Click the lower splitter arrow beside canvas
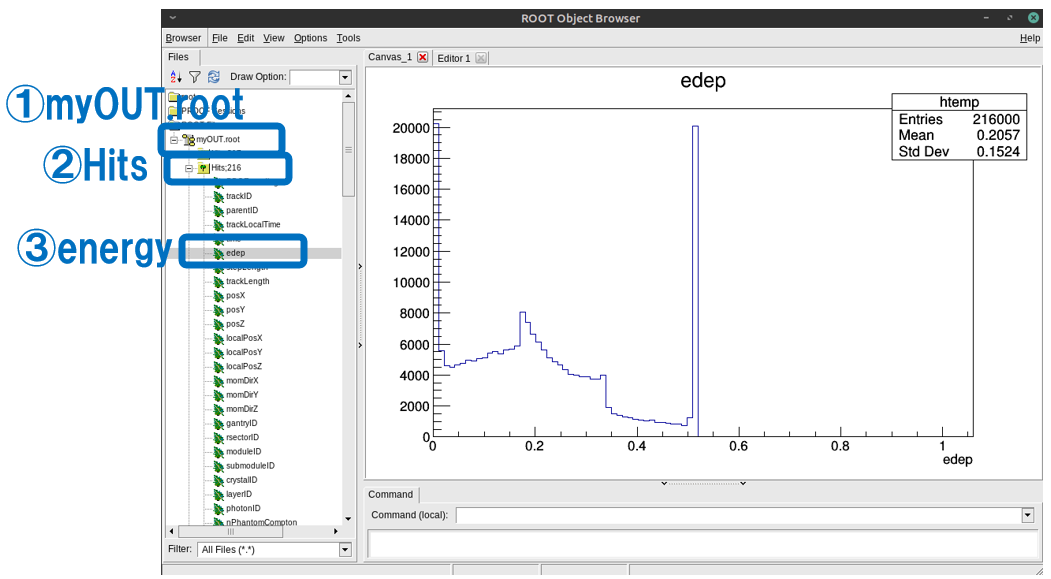Image resolution: width=1051 pixels, height=579 pixels. pos(360,346)
